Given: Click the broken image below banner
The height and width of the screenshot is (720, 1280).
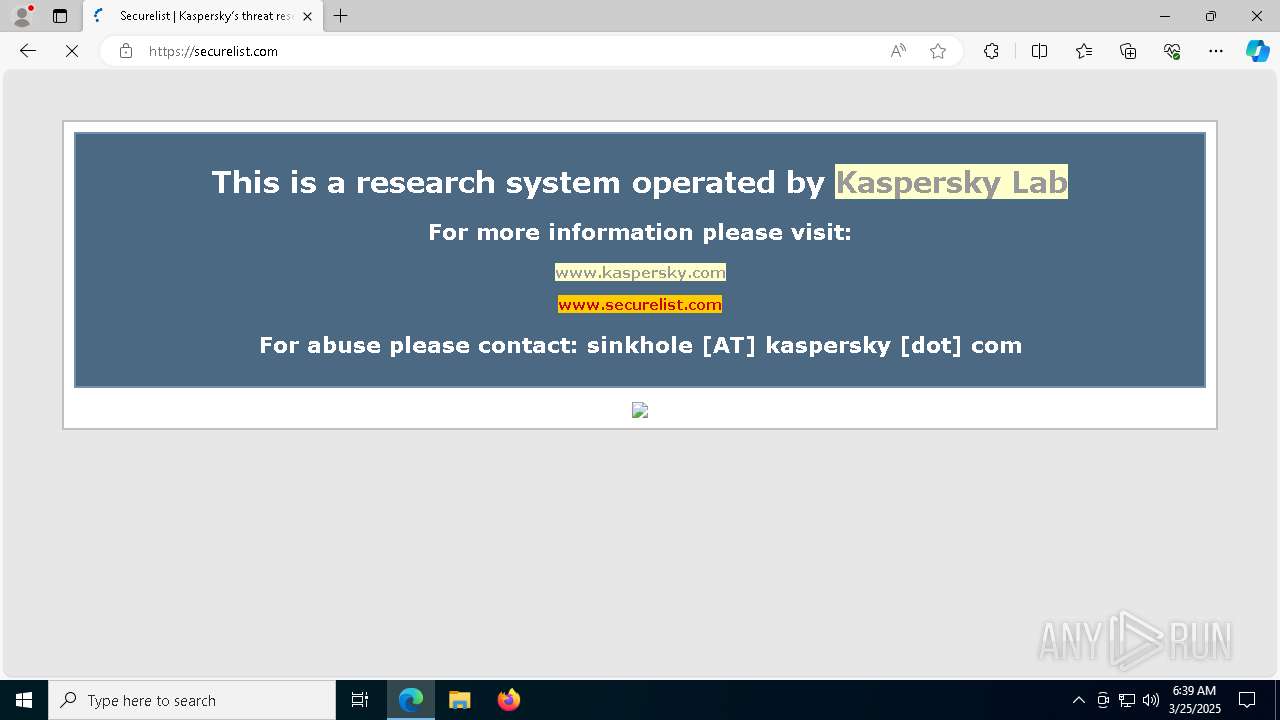Looking at the screenshot, I should (x=640, y=410).
